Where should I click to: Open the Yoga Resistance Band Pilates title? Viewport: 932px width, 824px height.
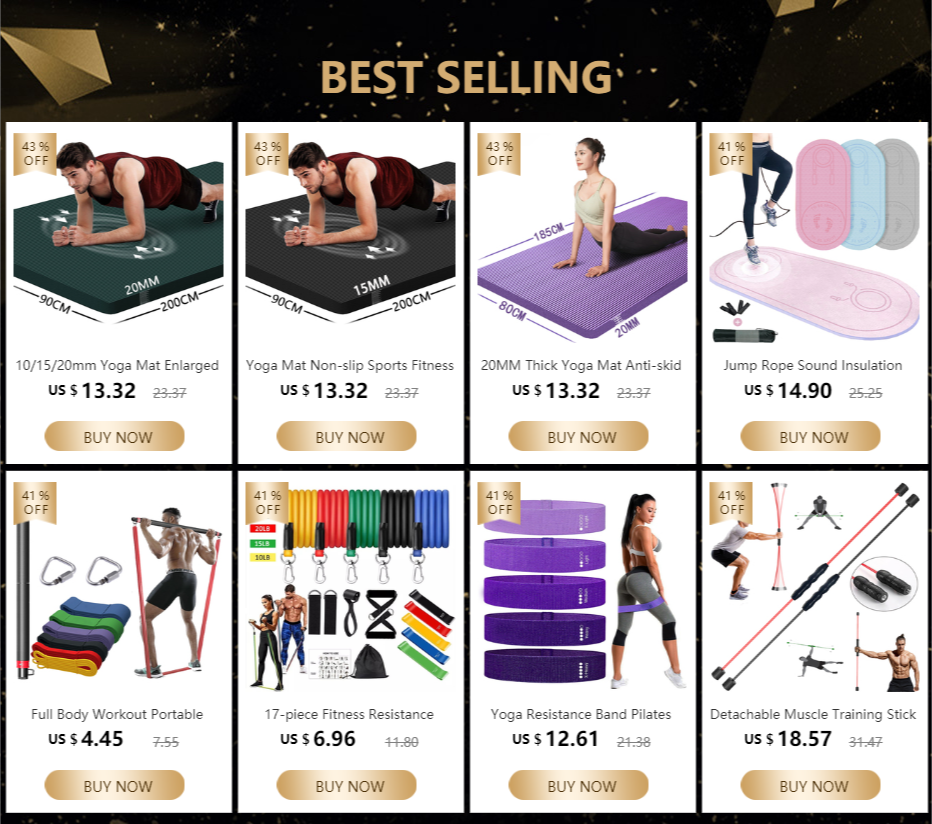click(x=581, y=715)
